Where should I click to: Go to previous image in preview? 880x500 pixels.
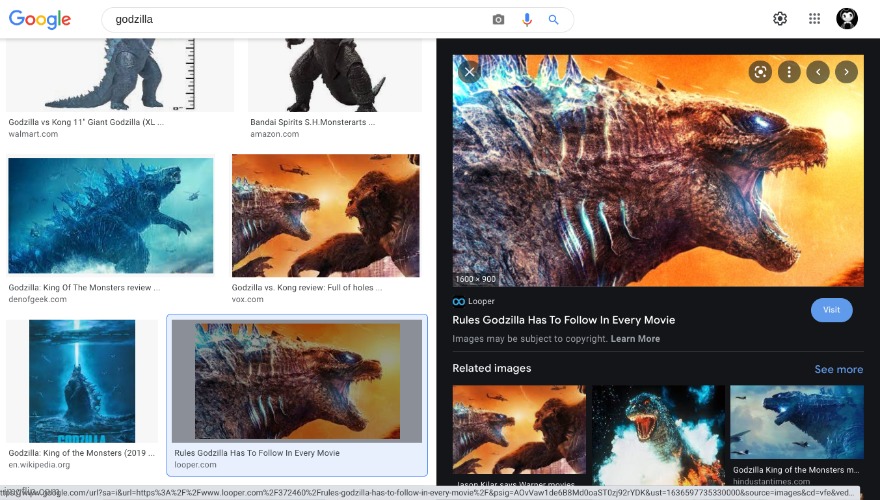[818, 72]
